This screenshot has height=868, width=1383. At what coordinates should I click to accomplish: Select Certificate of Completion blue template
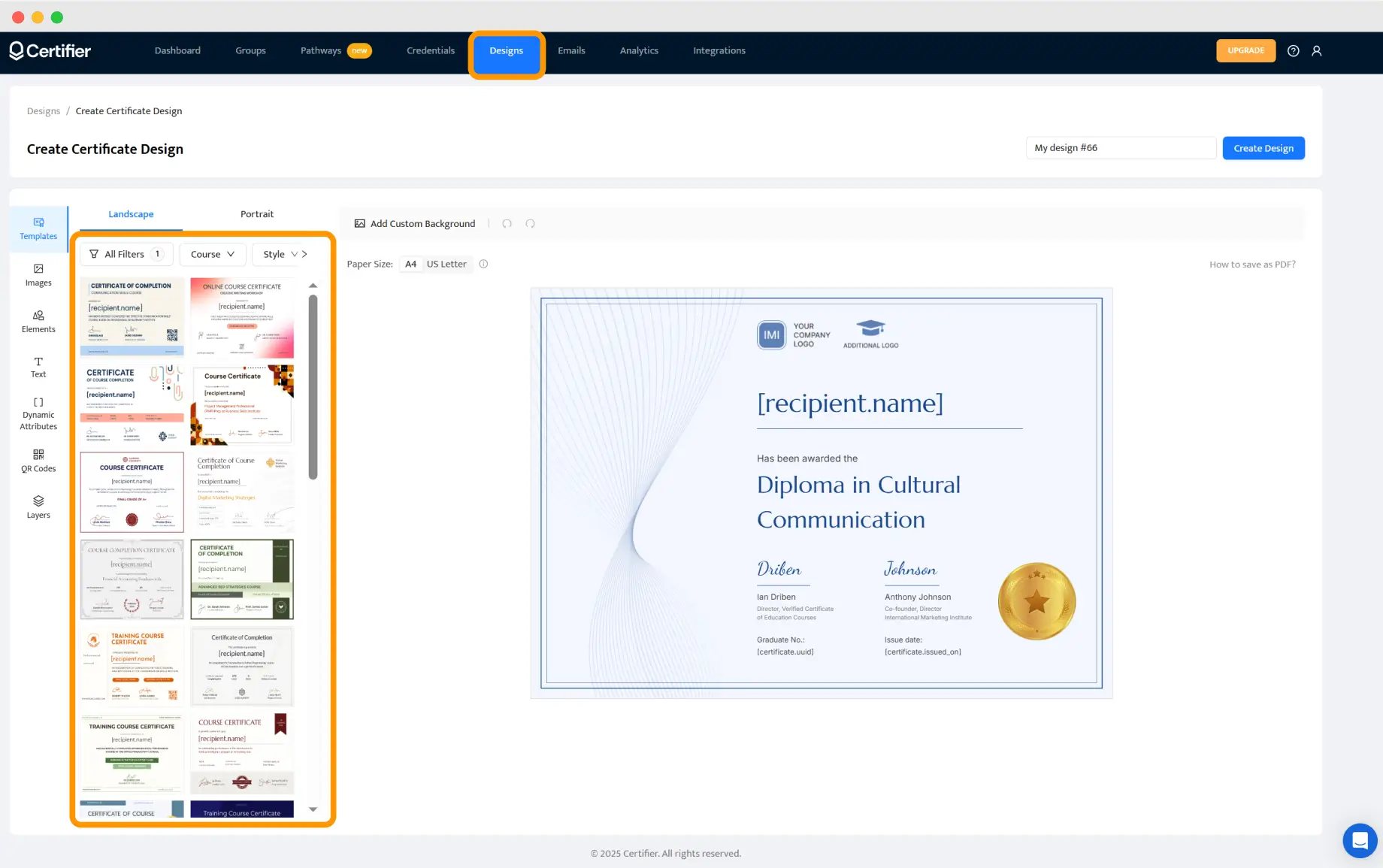tap(132, 317)
